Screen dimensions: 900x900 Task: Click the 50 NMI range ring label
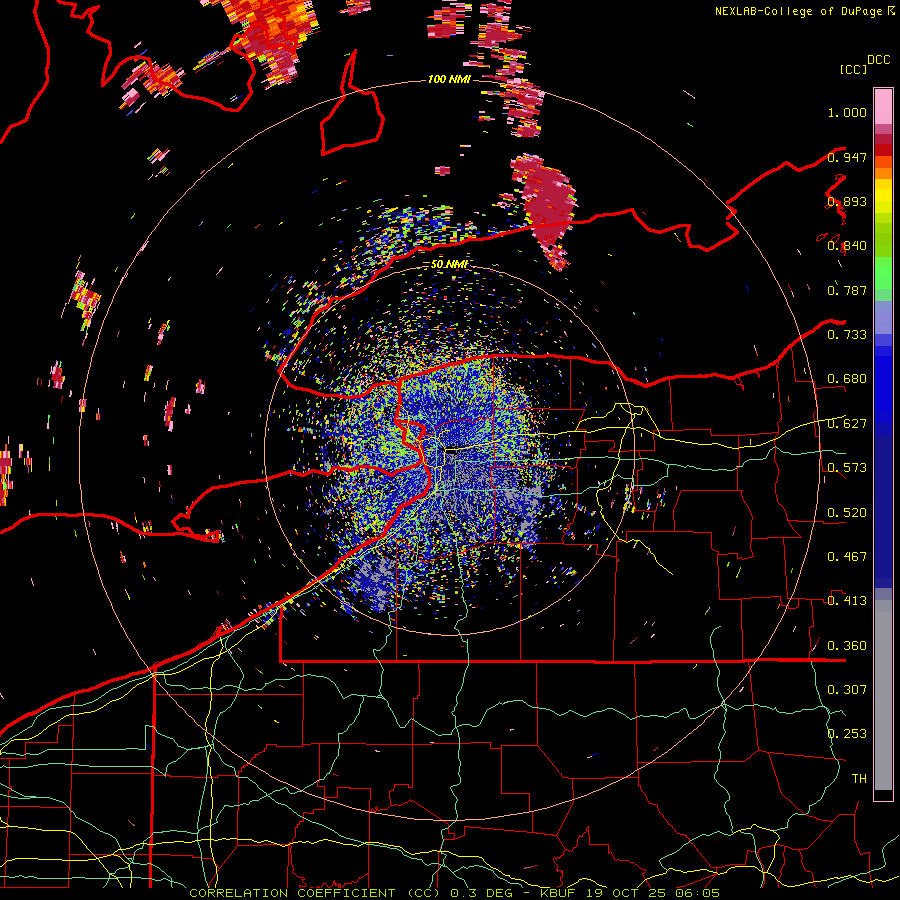click(449, 264)
